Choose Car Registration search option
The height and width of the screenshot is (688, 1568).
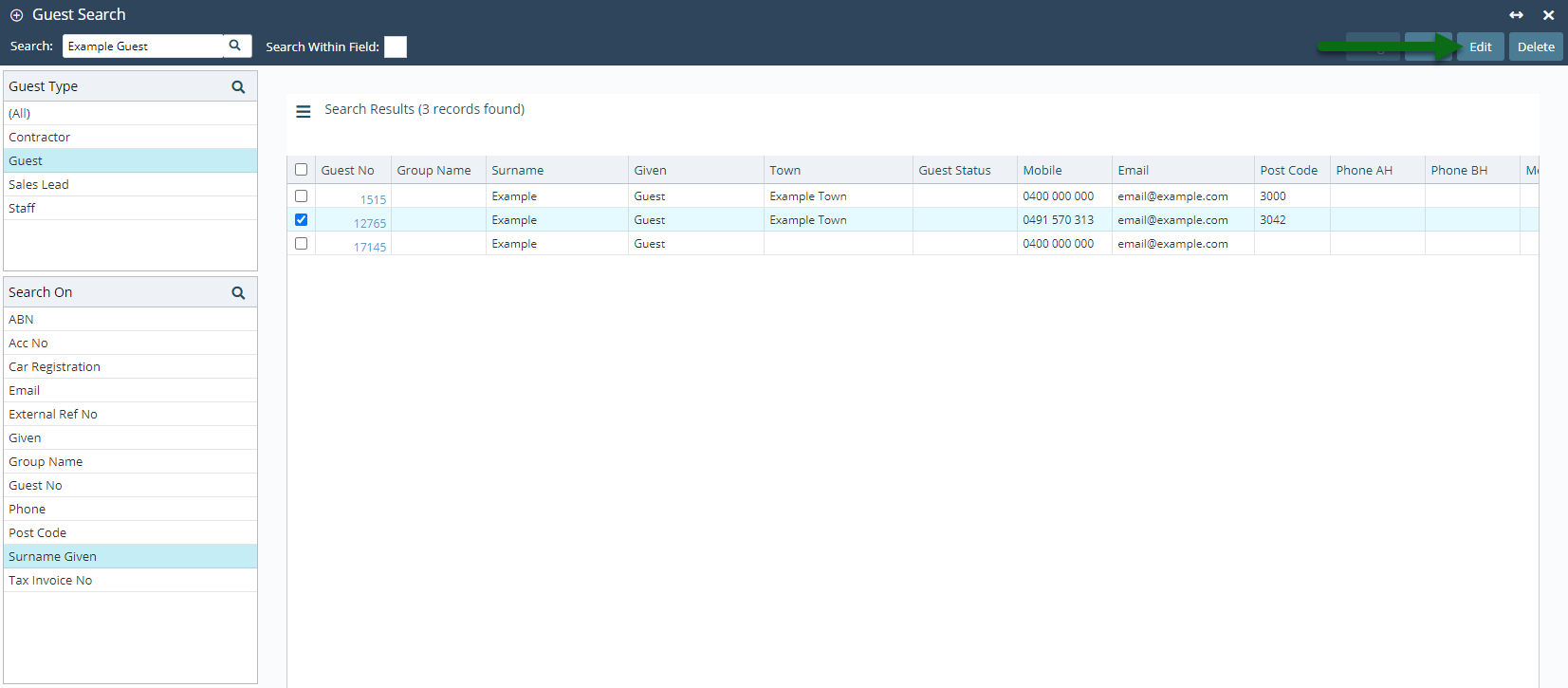[130, 366]
